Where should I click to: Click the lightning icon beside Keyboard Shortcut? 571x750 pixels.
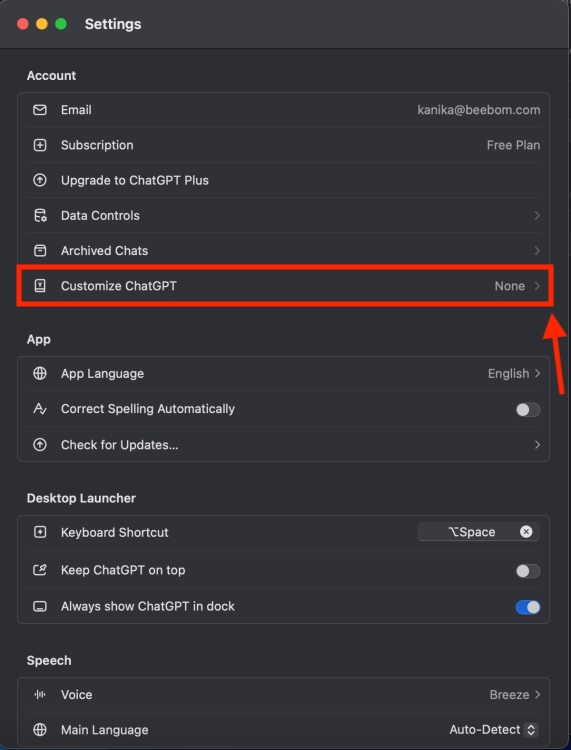[x=40, y=532]
